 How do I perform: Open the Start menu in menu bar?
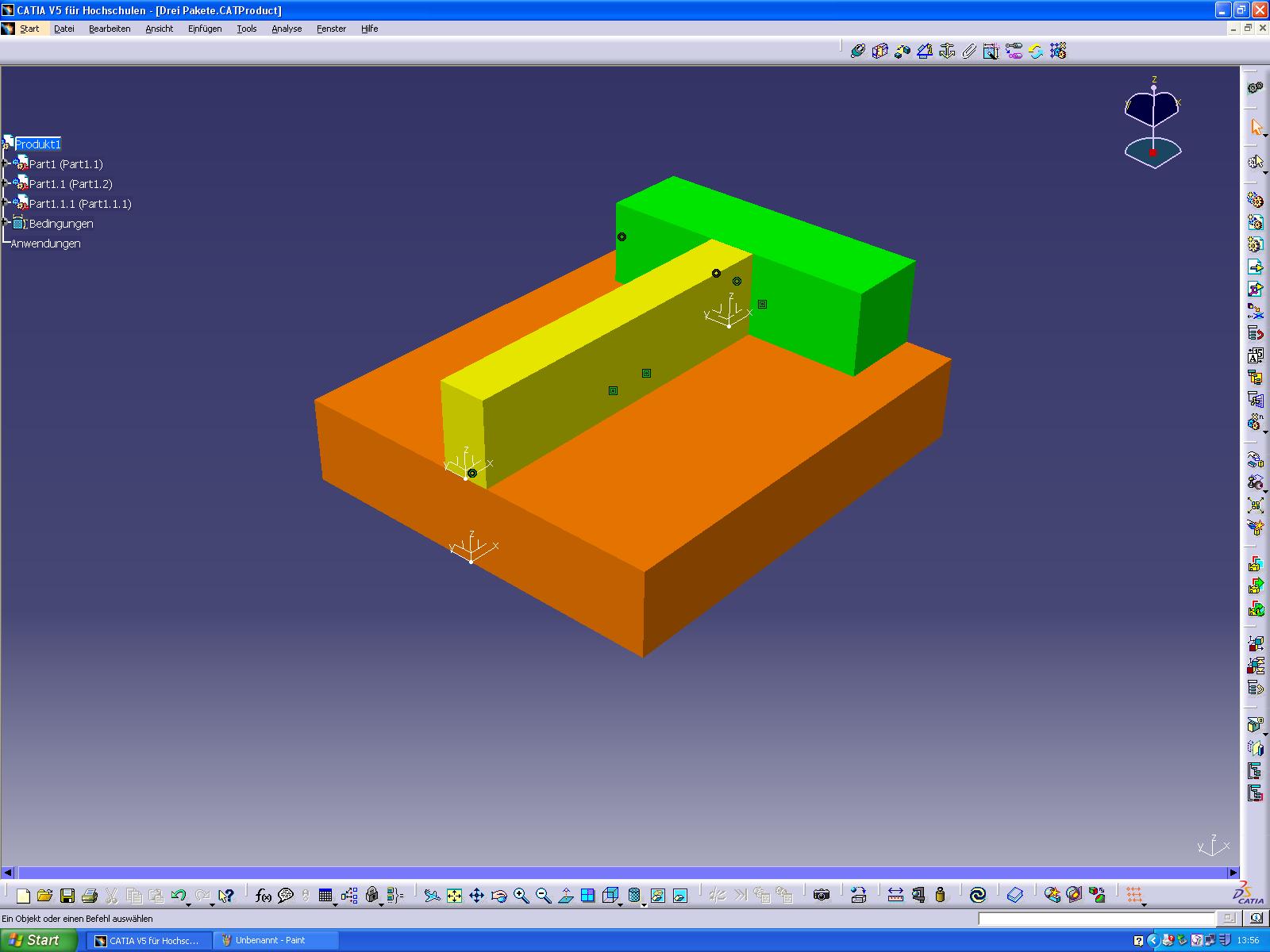point(29,29)
